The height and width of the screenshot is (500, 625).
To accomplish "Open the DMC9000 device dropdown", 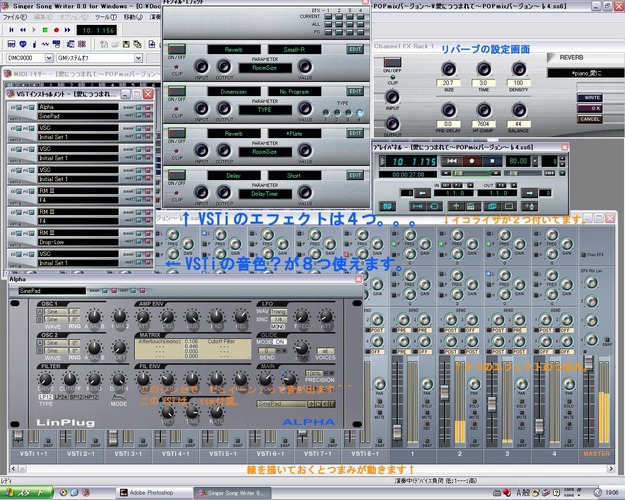I will (49, 58).
